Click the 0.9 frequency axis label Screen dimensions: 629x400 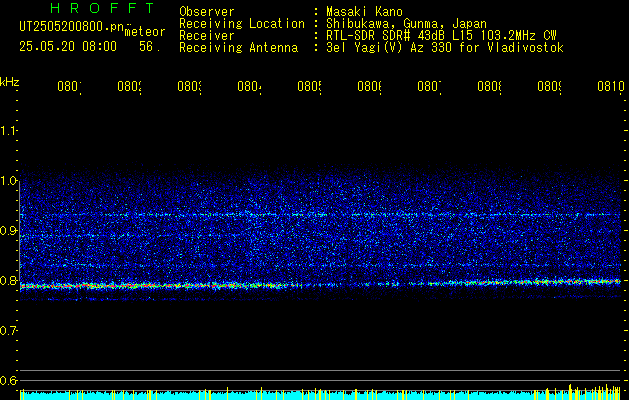[8, 230]
